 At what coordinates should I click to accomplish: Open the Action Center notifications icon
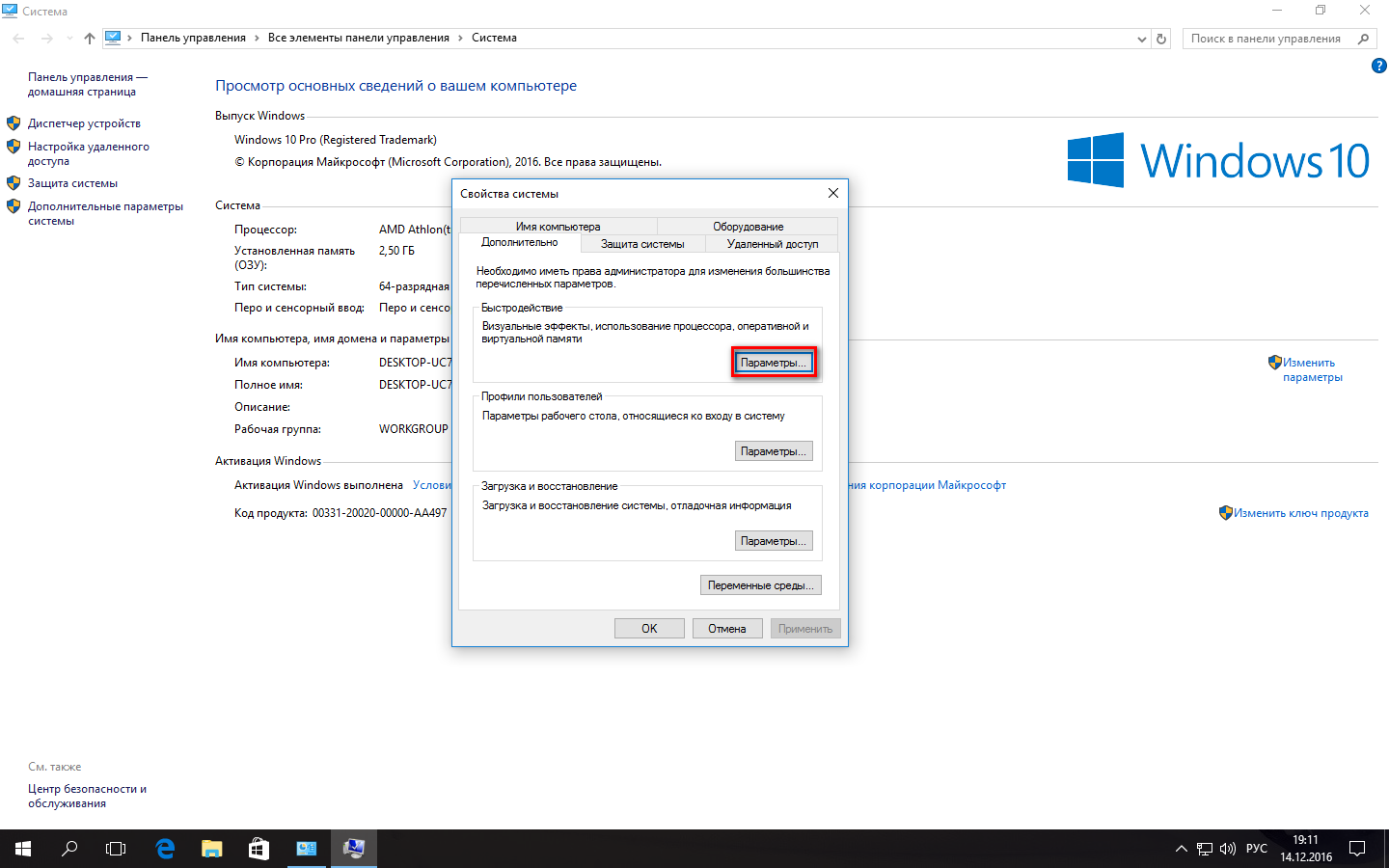coord(1357,849)
